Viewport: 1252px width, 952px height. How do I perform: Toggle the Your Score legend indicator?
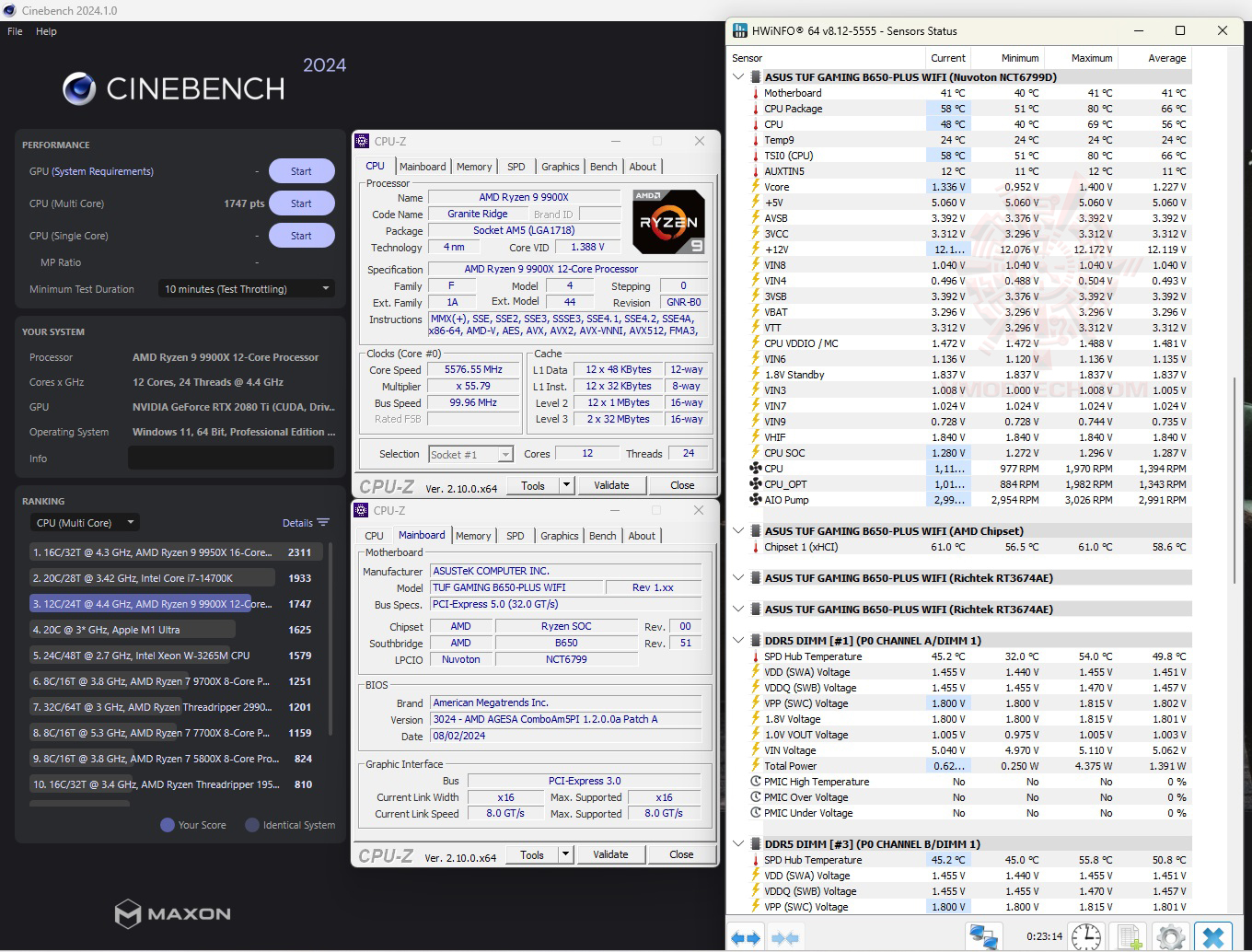(168, 825)
